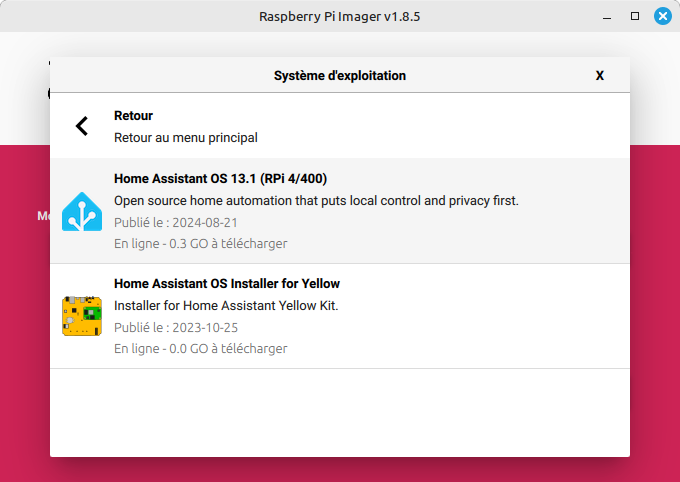The image size is (680, 482).
Task: Minimize the Raspberry Pi Imager window
Action: (607, 16)
